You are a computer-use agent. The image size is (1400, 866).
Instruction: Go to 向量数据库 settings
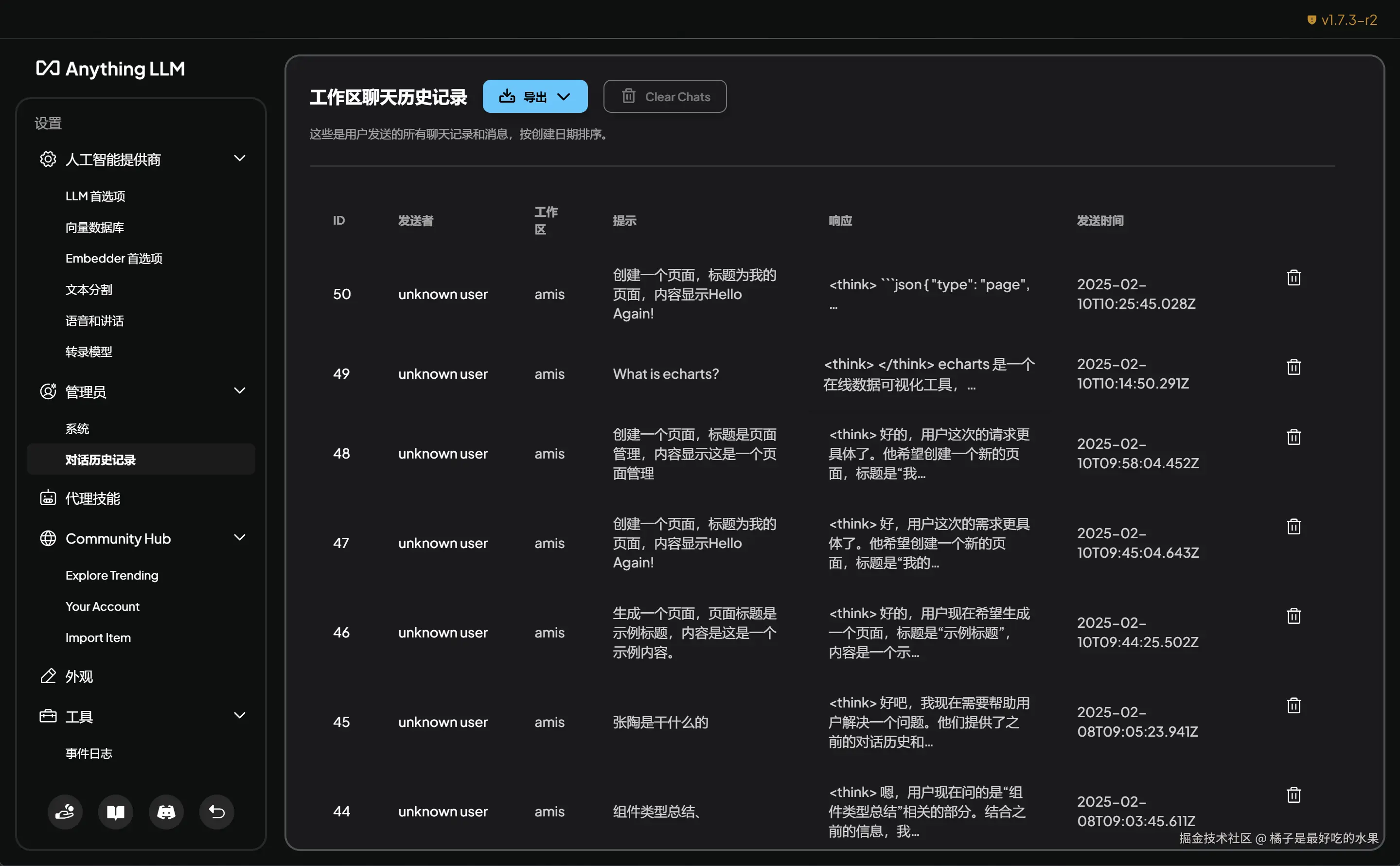pyautogui.click(x=94, y=228)
